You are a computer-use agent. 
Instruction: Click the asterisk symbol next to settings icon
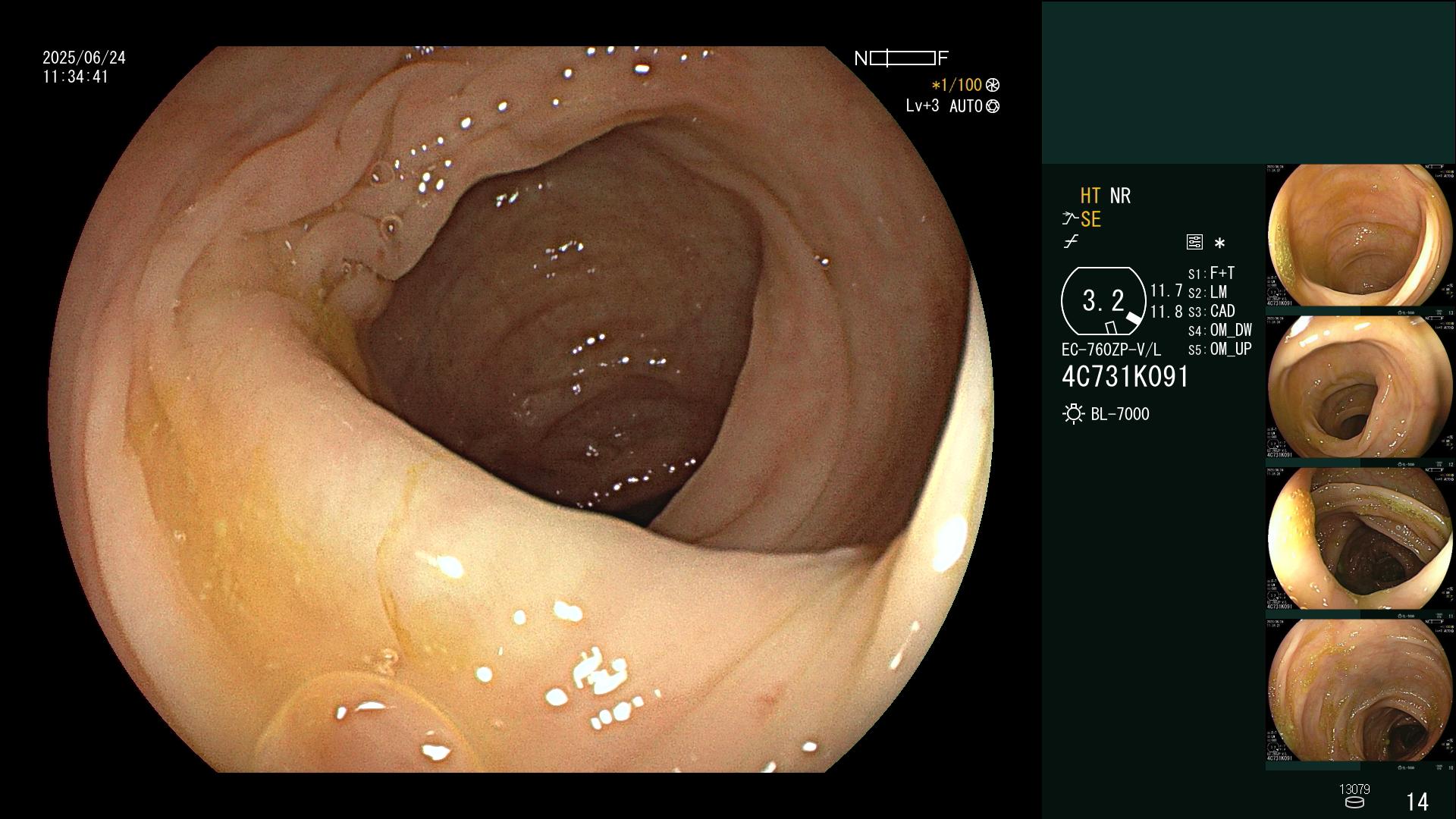click(x=1219, y=243)
